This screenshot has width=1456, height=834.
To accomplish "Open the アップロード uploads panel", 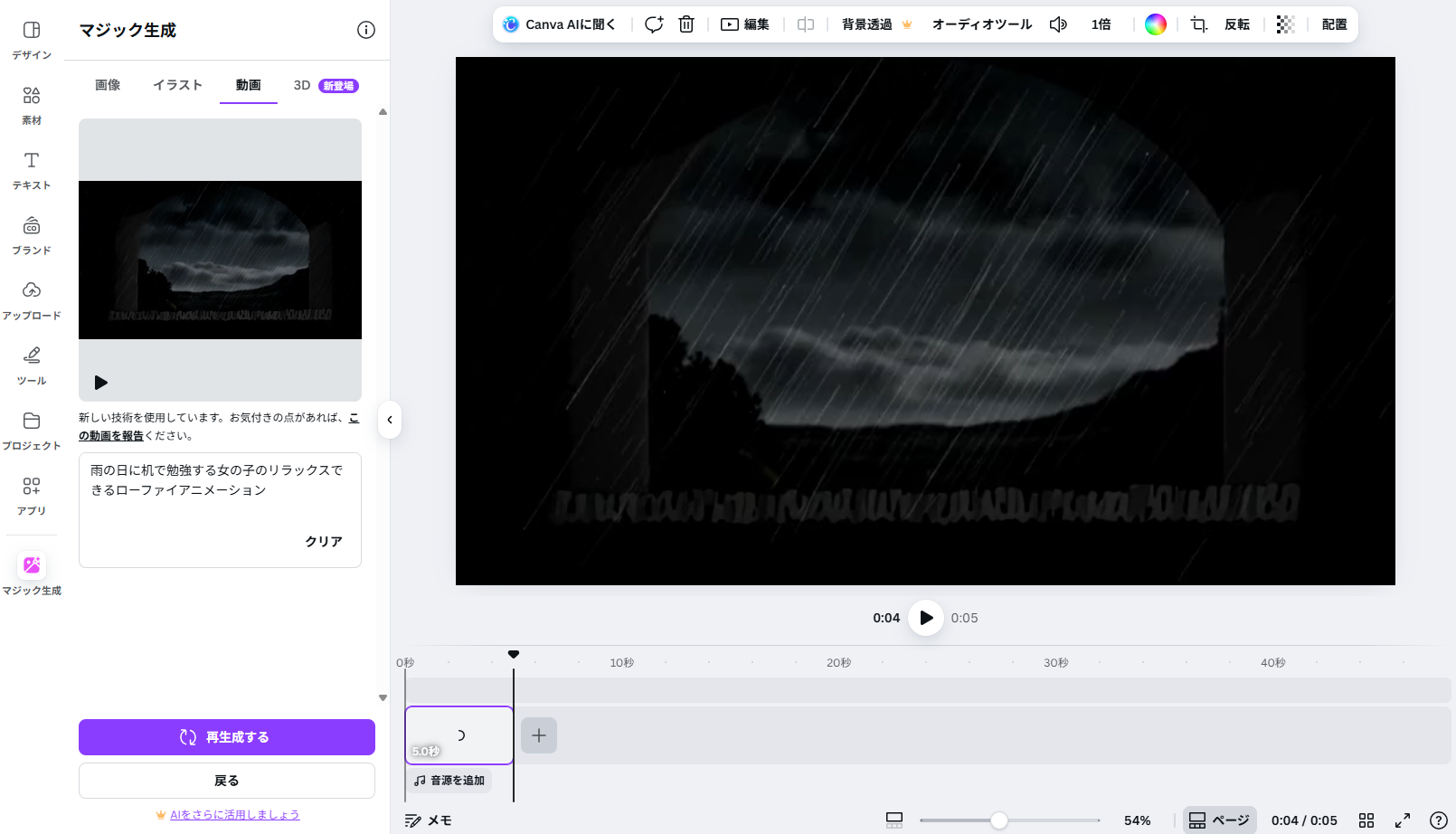I will click(x=32, y=300).
